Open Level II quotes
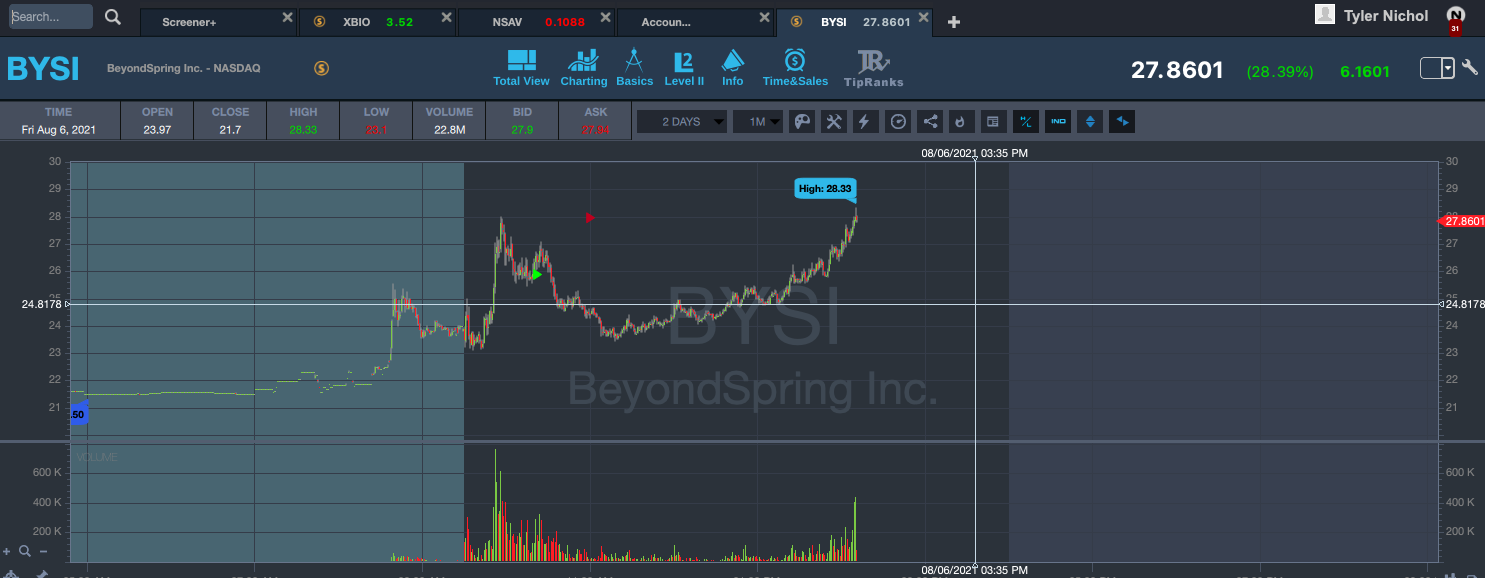This screenshot has width=1485, height=578. pyautogui.click(x=684, y=68)
